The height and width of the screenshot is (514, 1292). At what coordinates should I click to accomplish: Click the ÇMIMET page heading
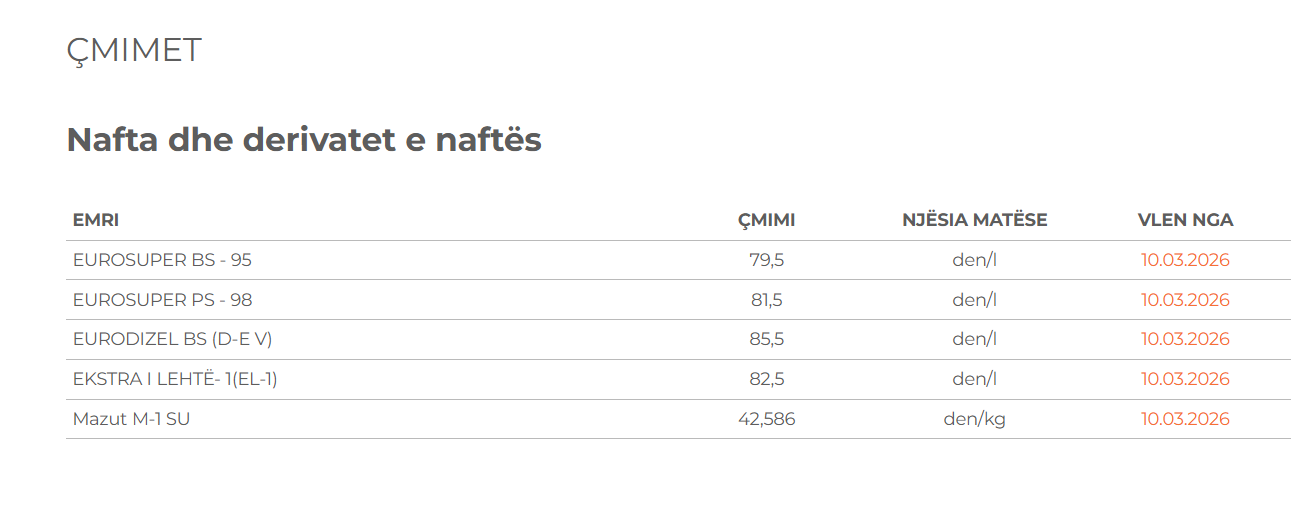pos(134,50)
